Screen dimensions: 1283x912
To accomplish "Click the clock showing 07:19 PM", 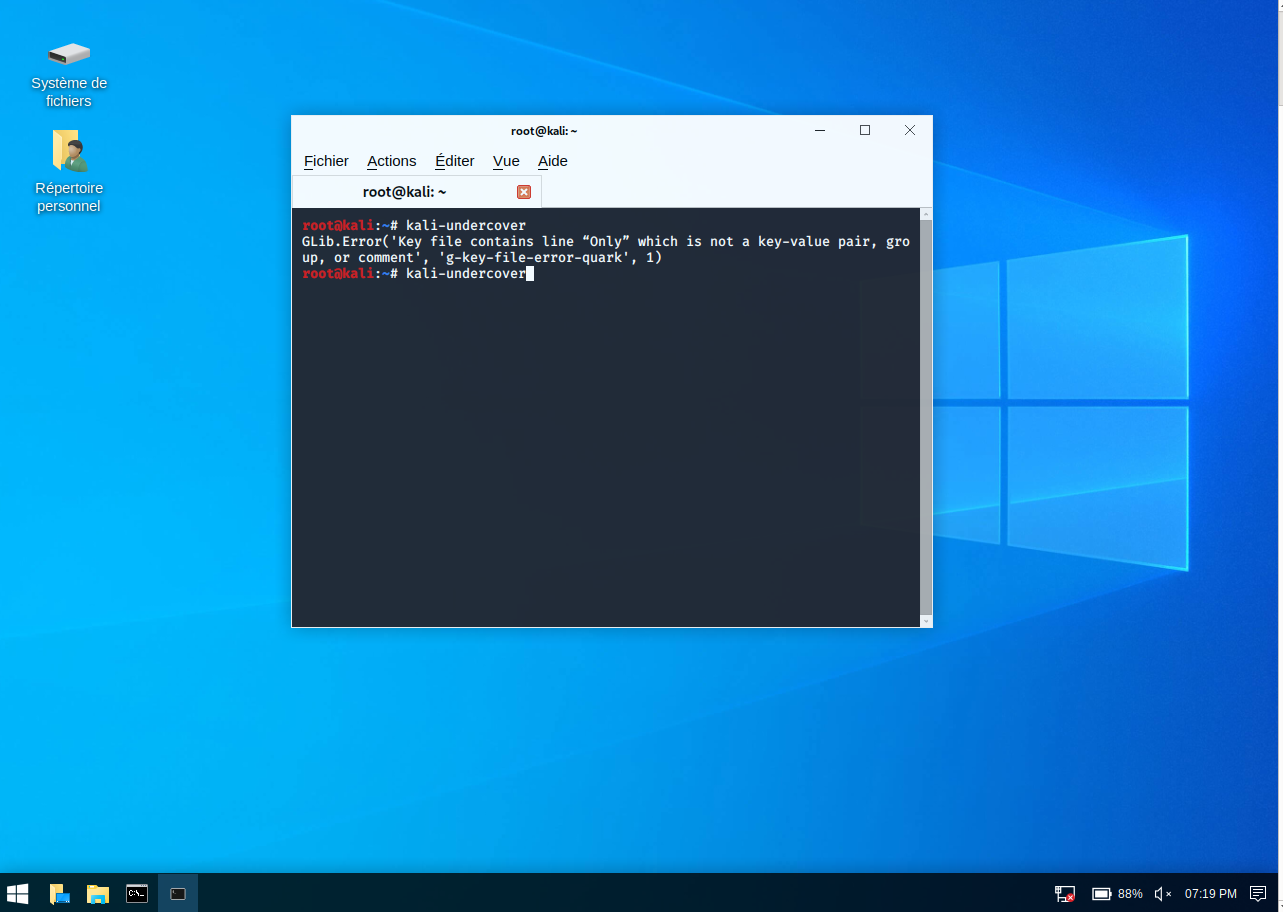I will 1210,893.
